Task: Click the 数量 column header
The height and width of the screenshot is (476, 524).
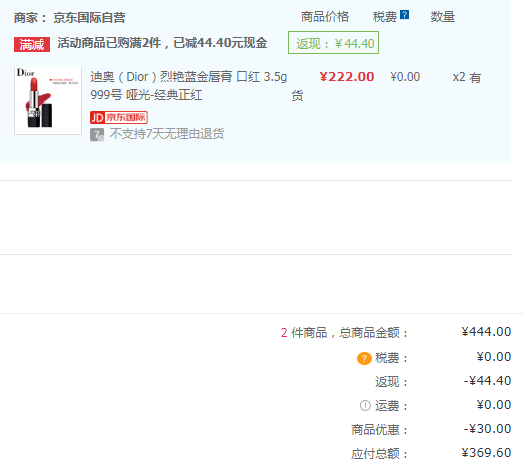Action: click(442, 17)
